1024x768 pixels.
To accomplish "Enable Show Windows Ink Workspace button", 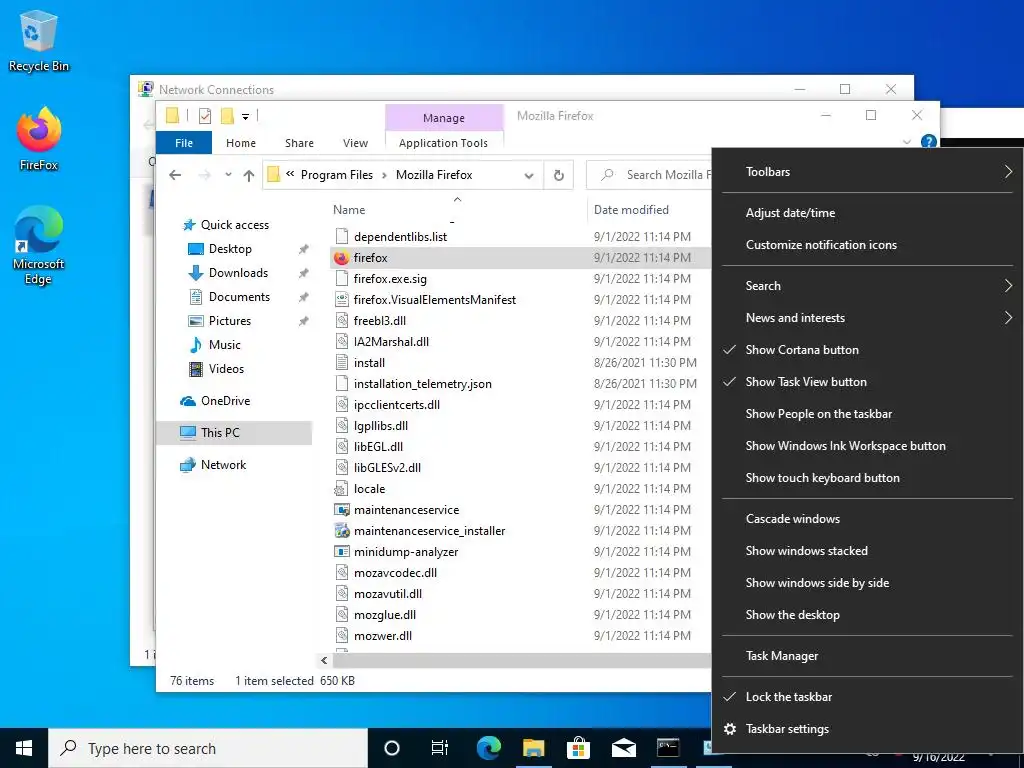I will point(867,446).
